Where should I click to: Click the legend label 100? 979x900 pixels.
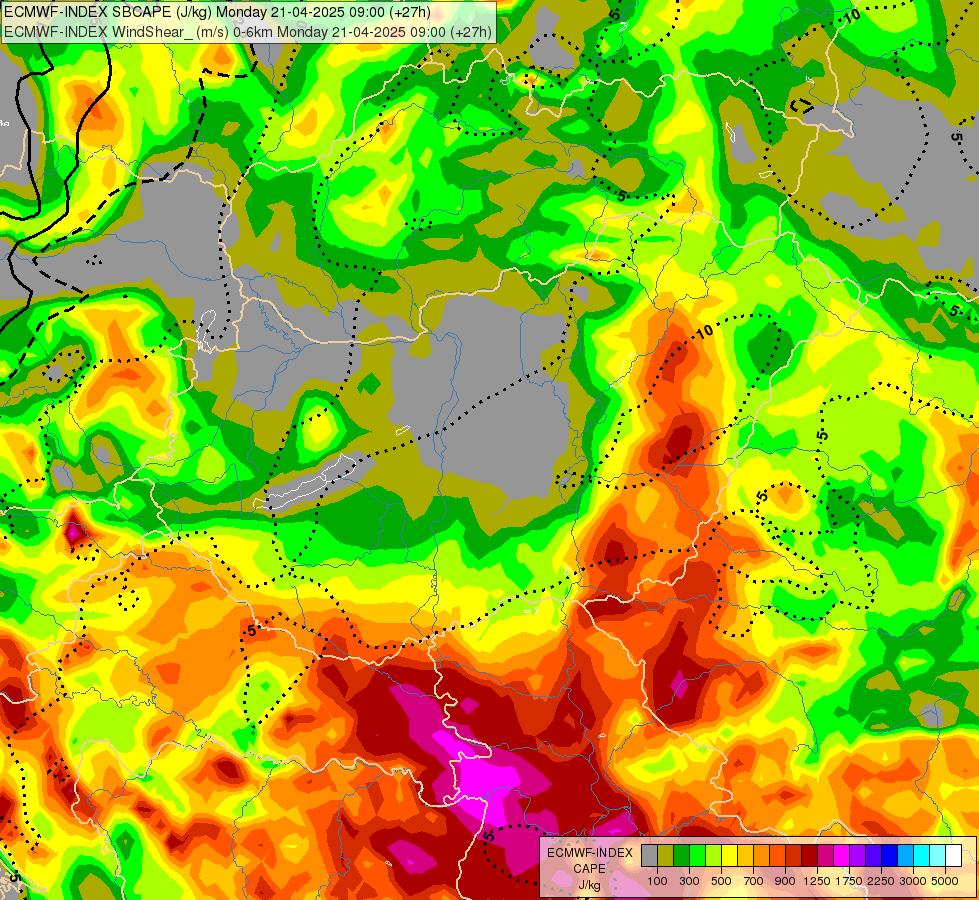click(x=657, y=881)
